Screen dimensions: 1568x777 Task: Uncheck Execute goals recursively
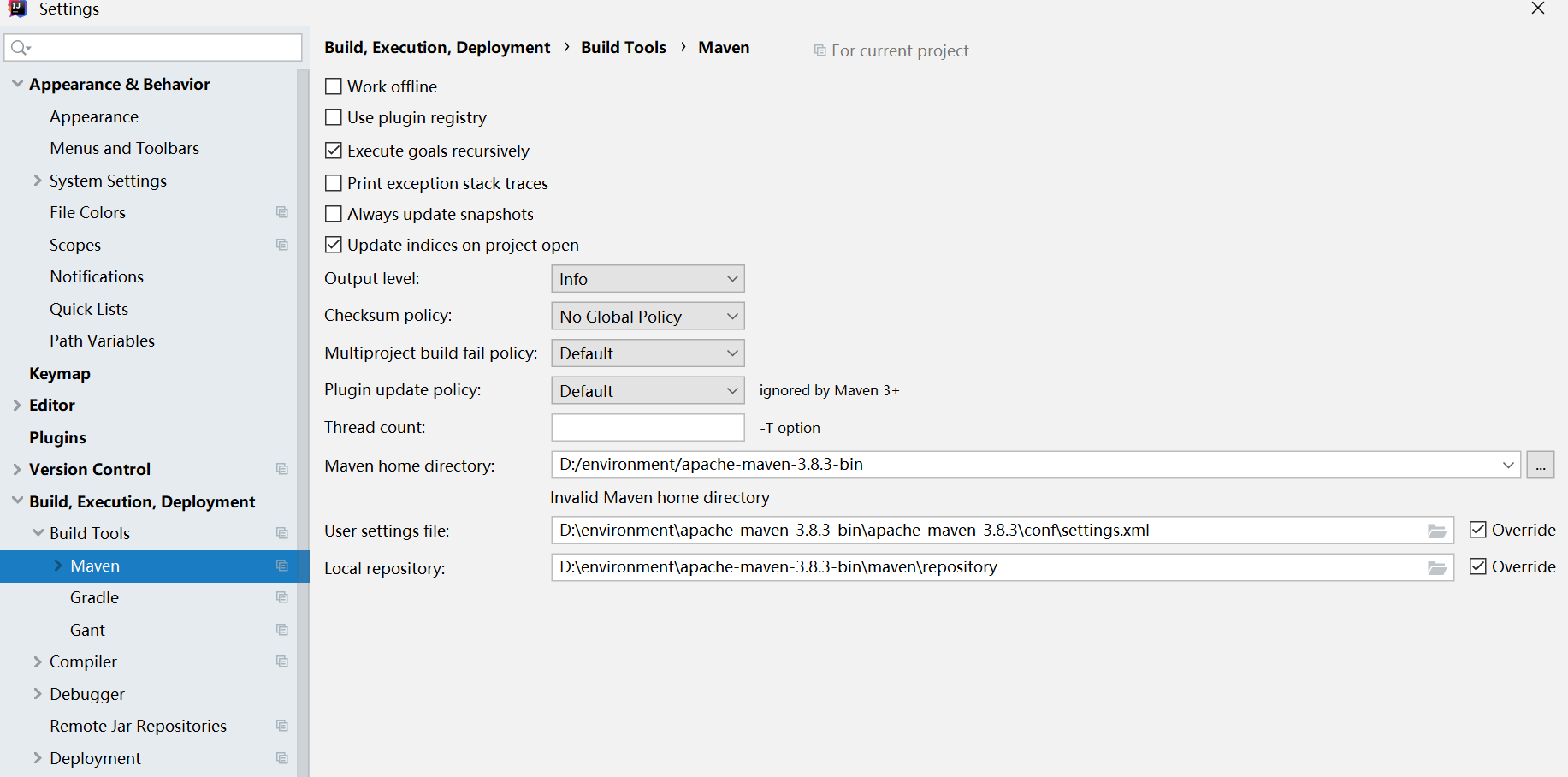(334, 151)
